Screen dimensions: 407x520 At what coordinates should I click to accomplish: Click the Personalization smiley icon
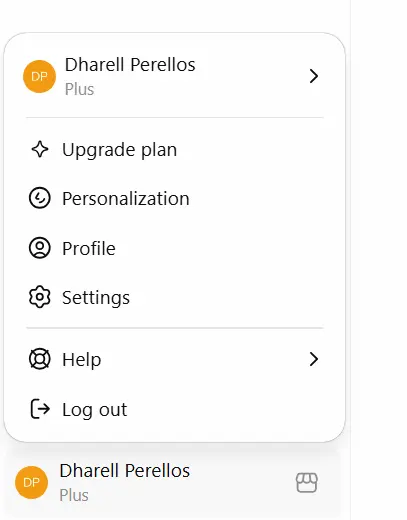40,198
